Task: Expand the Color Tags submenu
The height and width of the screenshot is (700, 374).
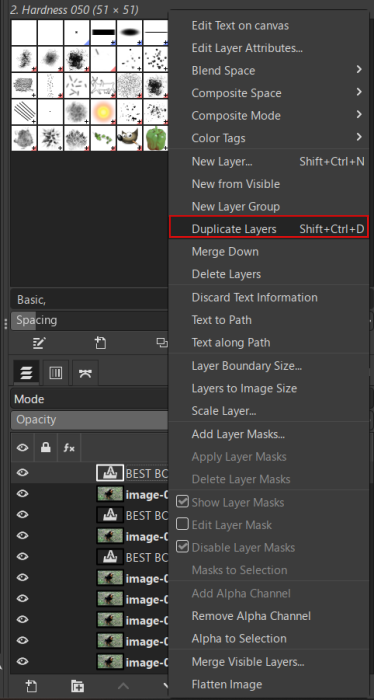Action: pos(269,138)
